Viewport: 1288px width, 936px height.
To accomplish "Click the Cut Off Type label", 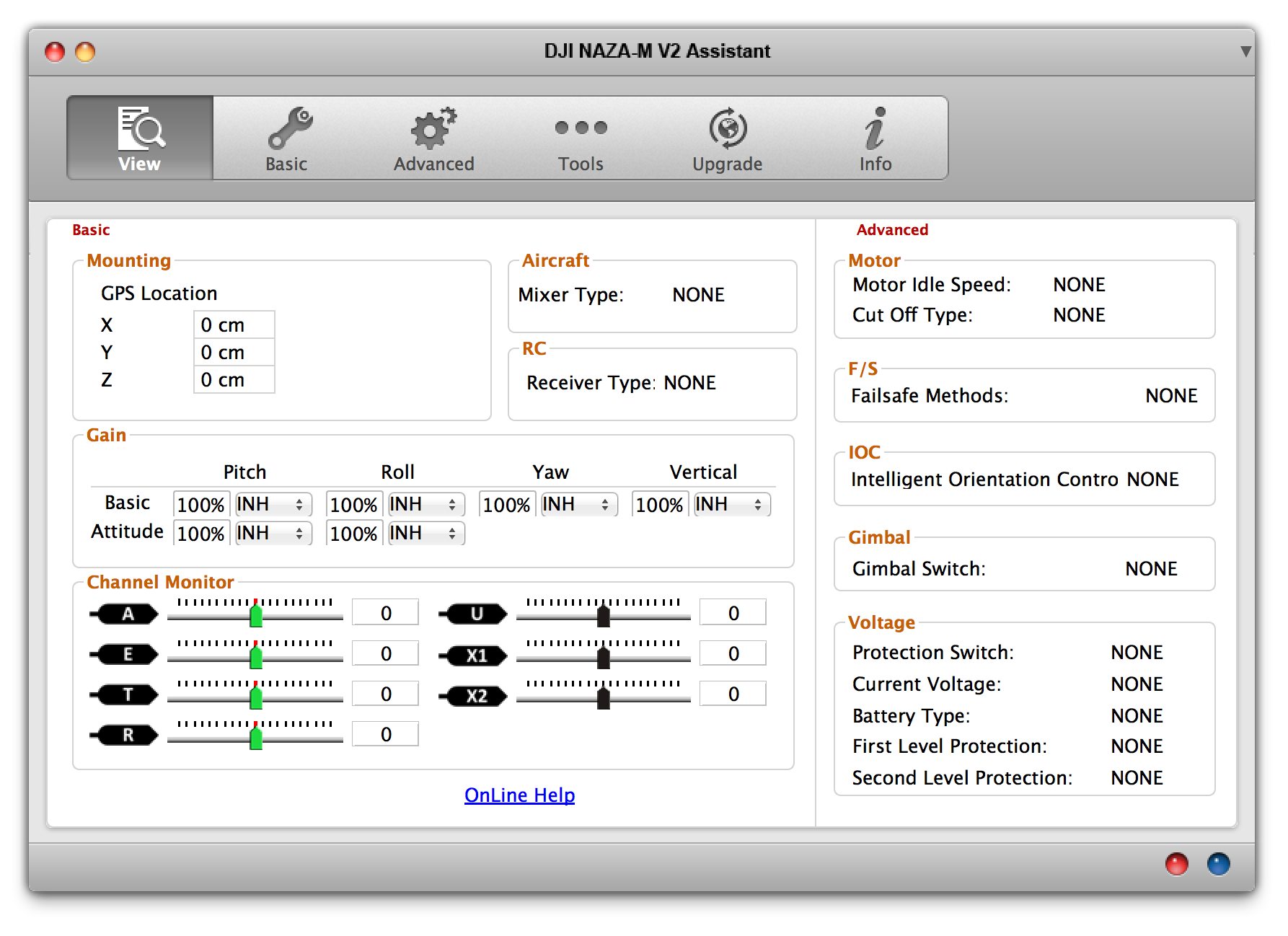I will (x=912, y=315).
